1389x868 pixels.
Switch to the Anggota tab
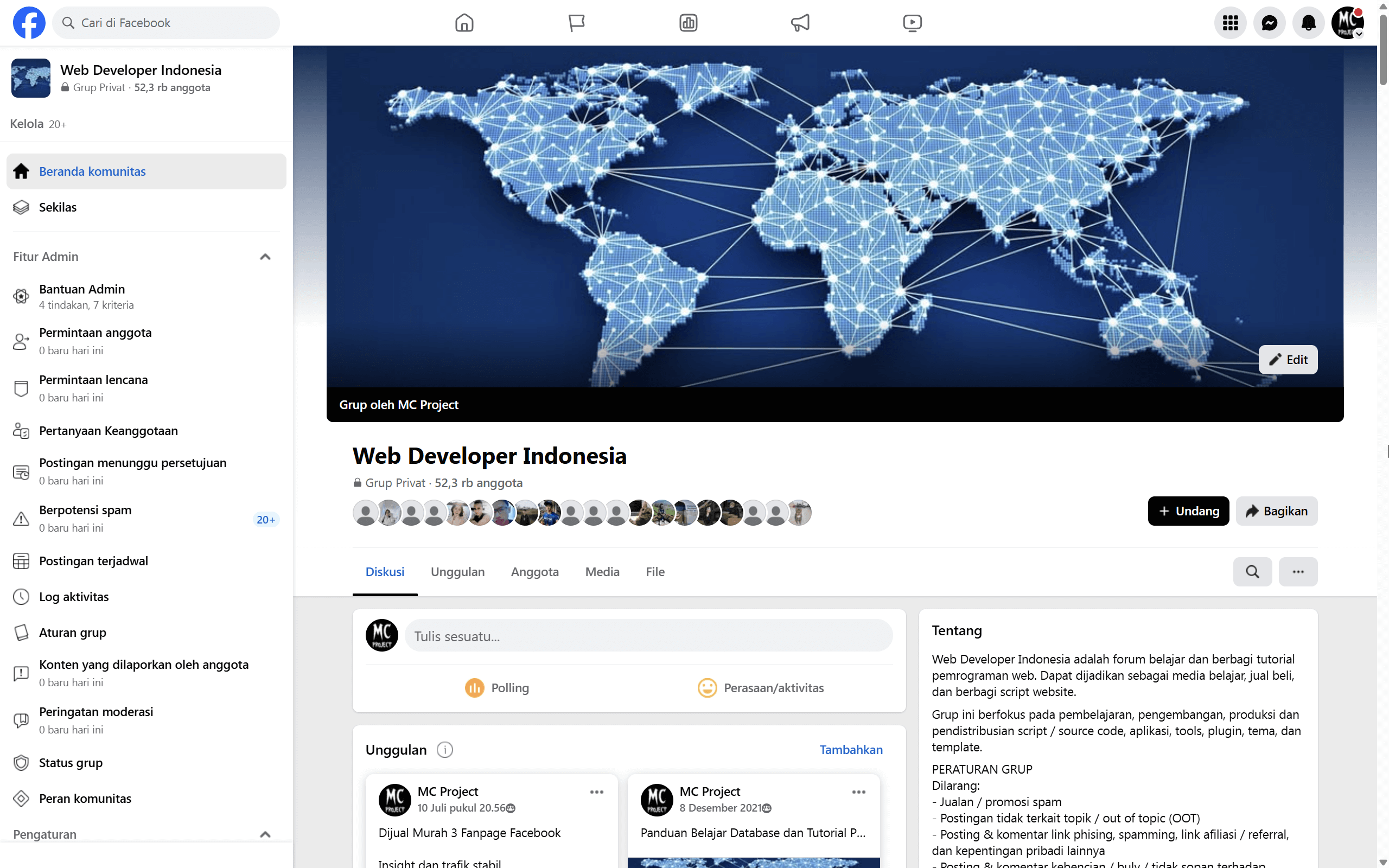[x=534, y=572]
